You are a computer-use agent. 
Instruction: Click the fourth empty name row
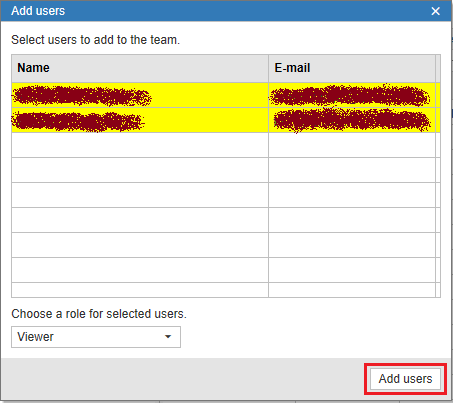(x=140, y=170)
